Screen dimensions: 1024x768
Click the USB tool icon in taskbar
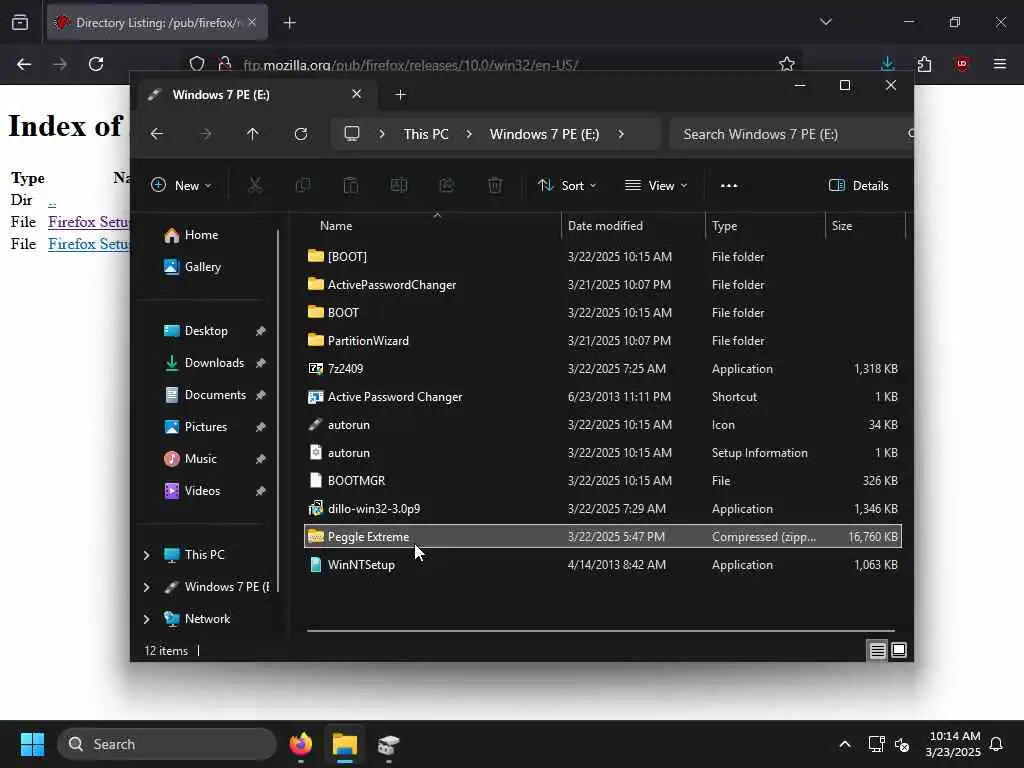[389, 744]
